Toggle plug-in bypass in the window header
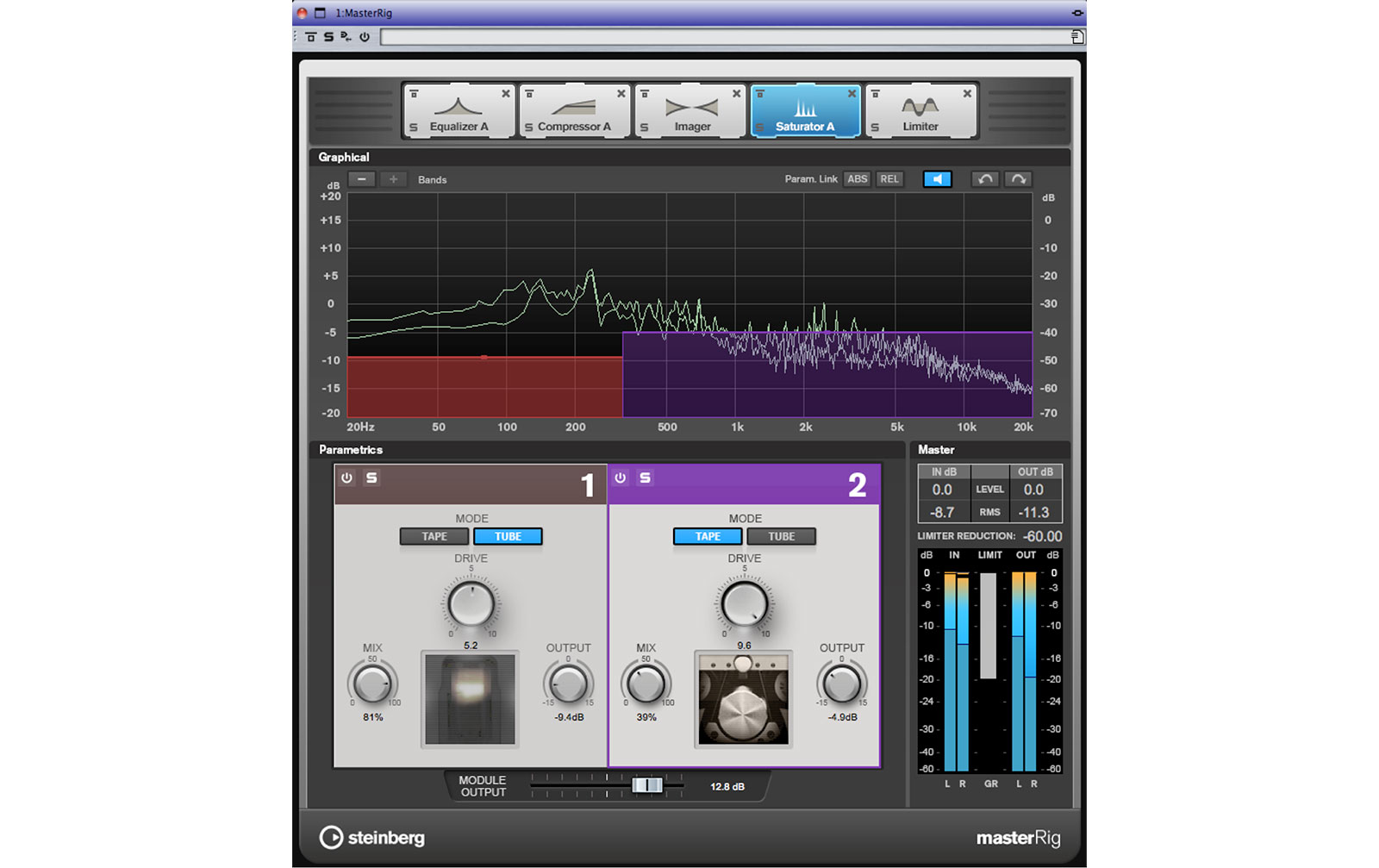The height and width of the screenshot is (868, 1379). (x=311, y=37)
